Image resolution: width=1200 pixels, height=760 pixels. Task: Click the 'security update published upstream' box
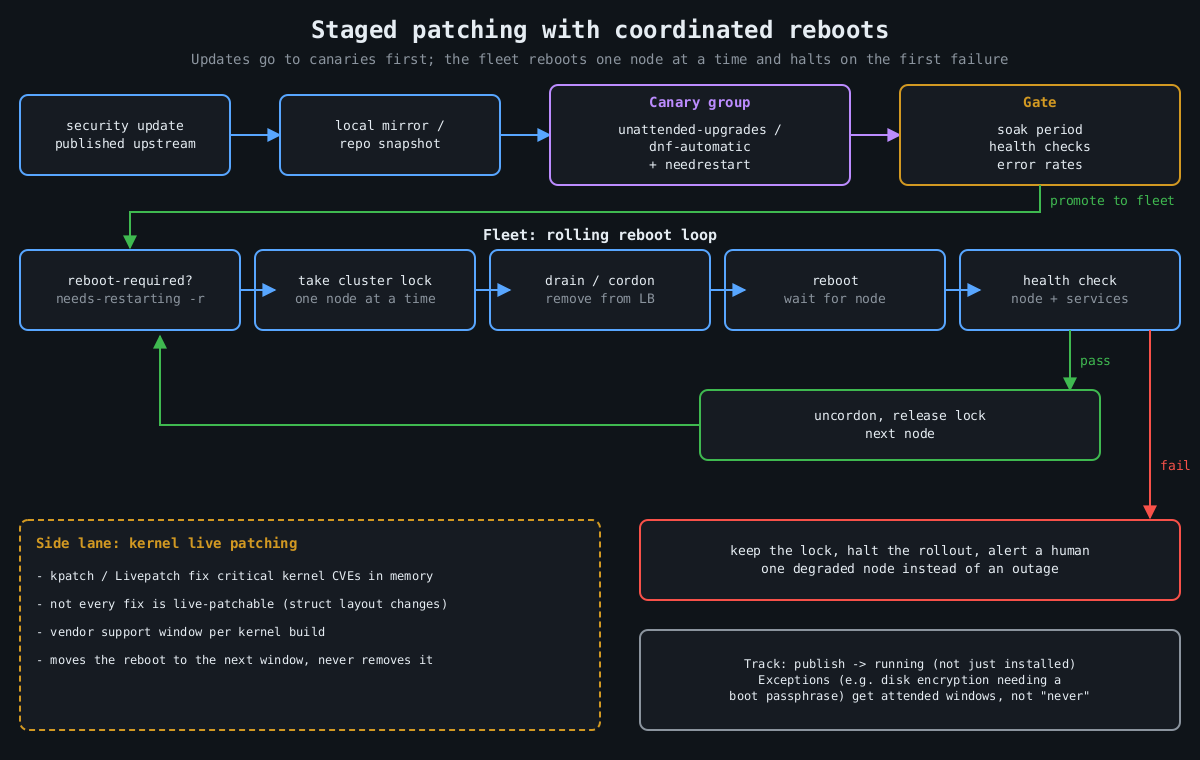(x=125, y=135)
